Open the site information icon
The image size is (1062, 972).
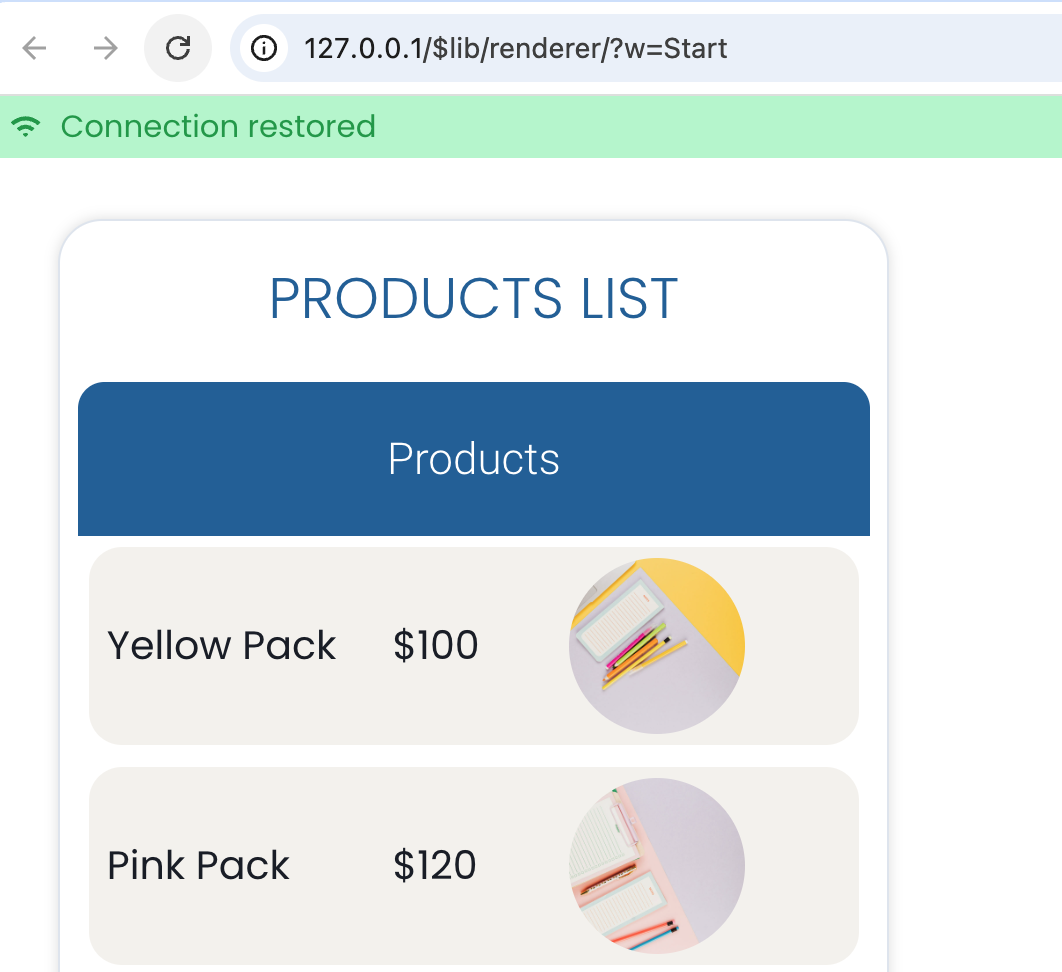(264, 48)
